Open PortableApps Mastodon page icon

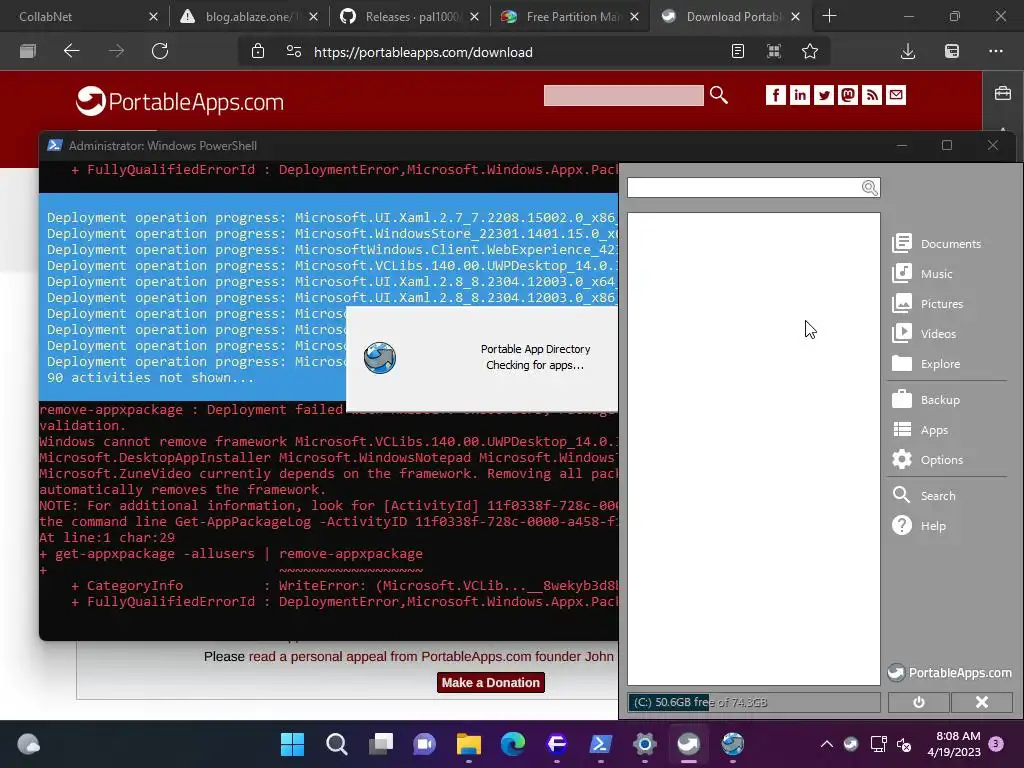point(848,95)
